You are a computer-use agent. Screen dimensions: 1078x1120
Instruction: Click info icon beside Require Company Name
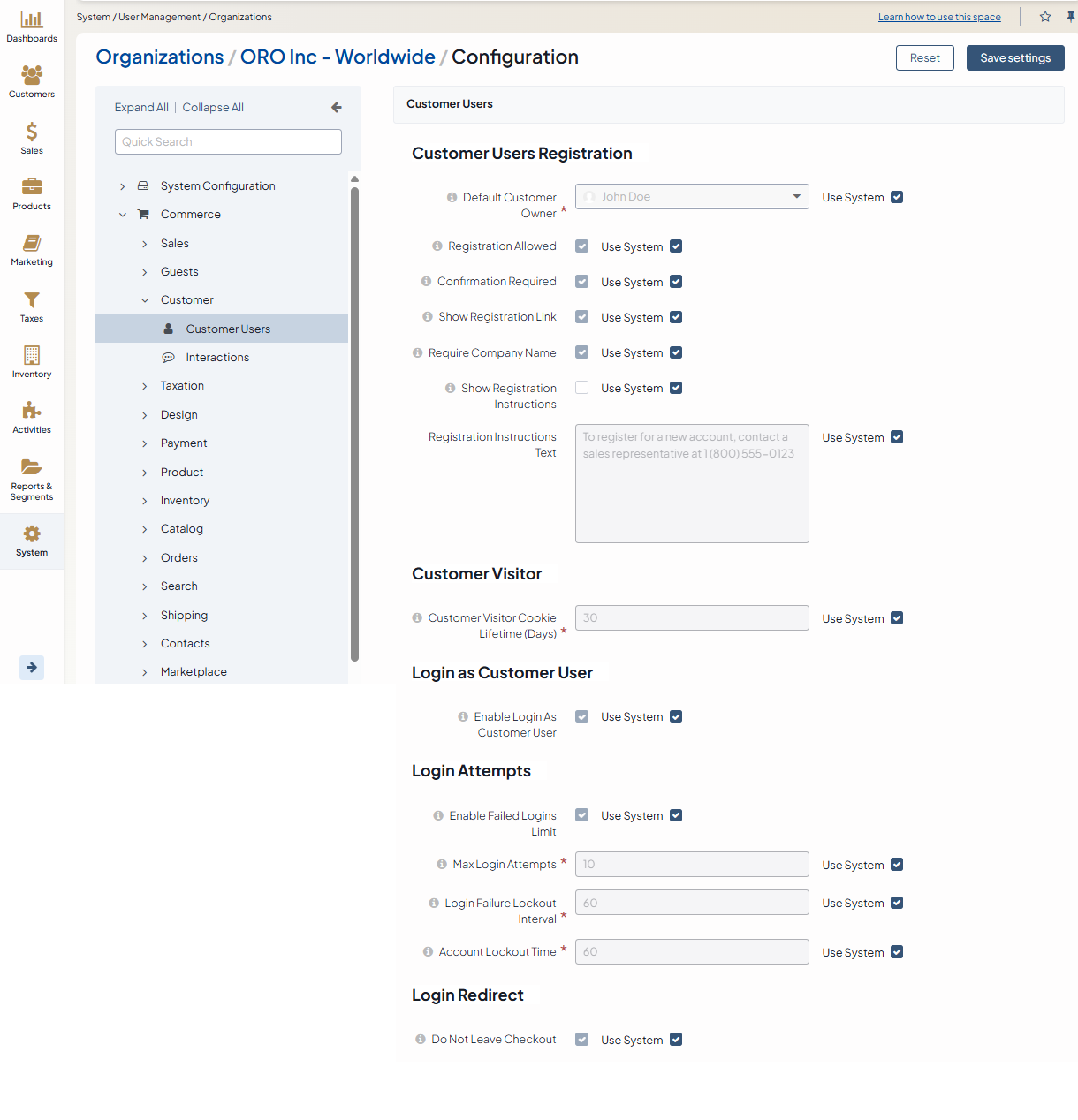(418, 353)
